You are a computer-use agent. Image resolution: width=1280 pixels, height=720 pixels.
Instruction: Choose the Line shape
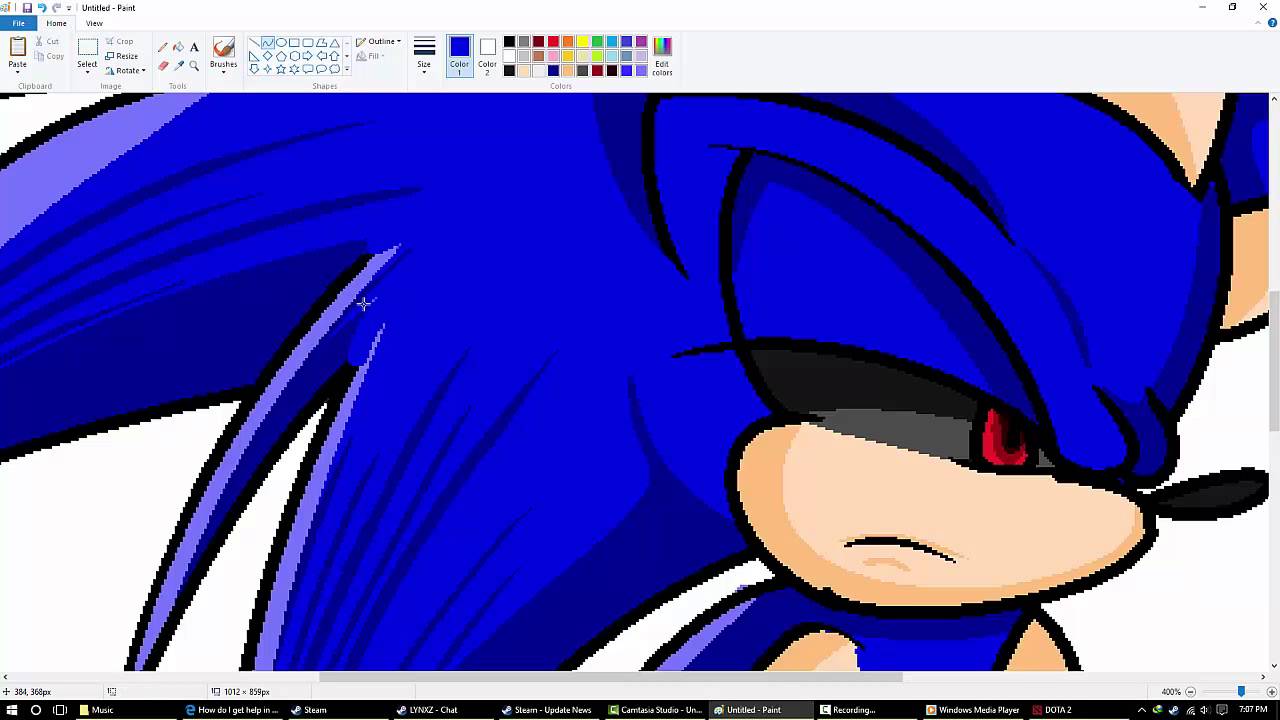tap(255, 43)
